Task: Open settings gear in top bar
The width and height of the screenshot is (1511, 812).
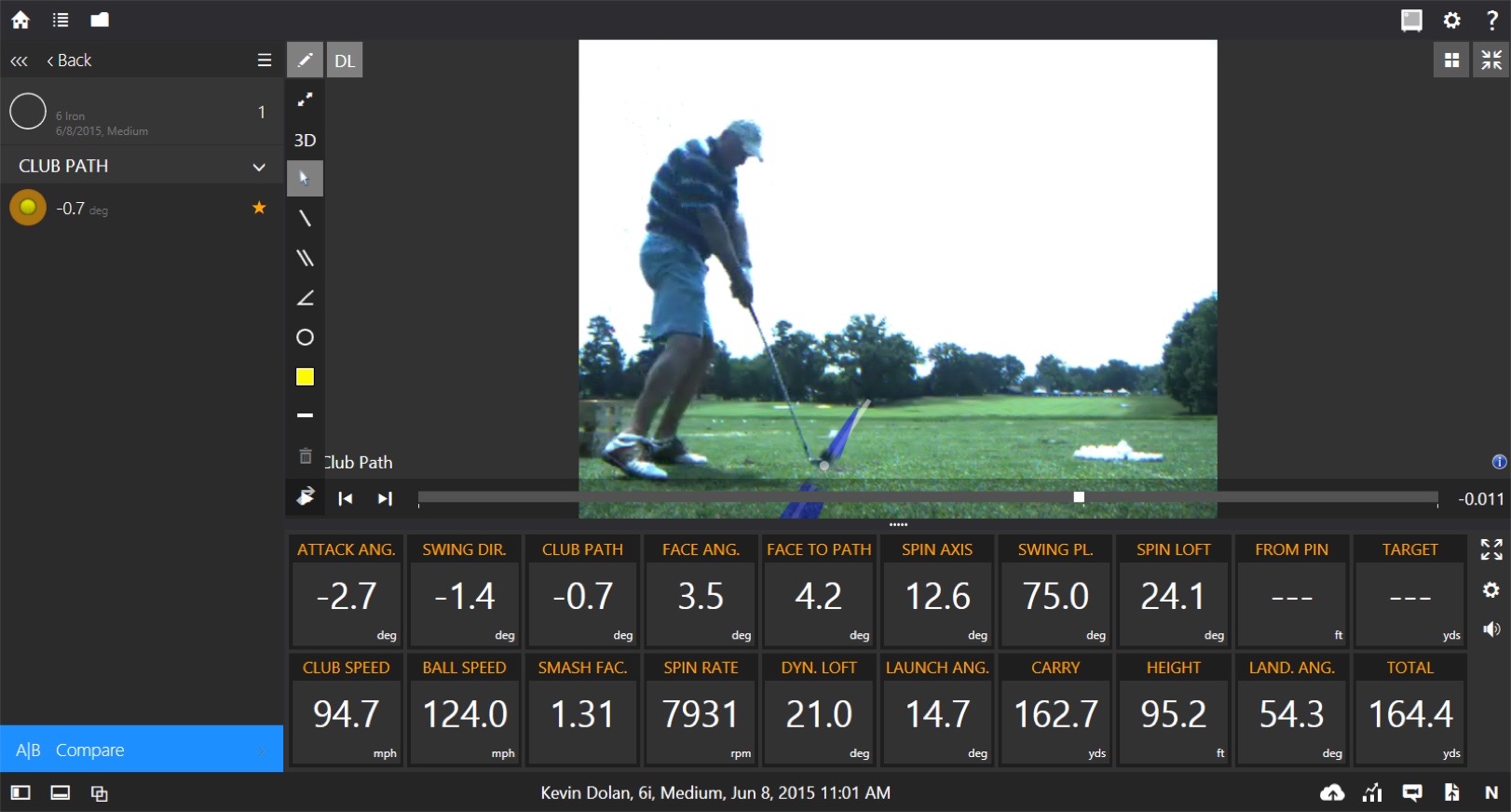Action: point(1451,20)
